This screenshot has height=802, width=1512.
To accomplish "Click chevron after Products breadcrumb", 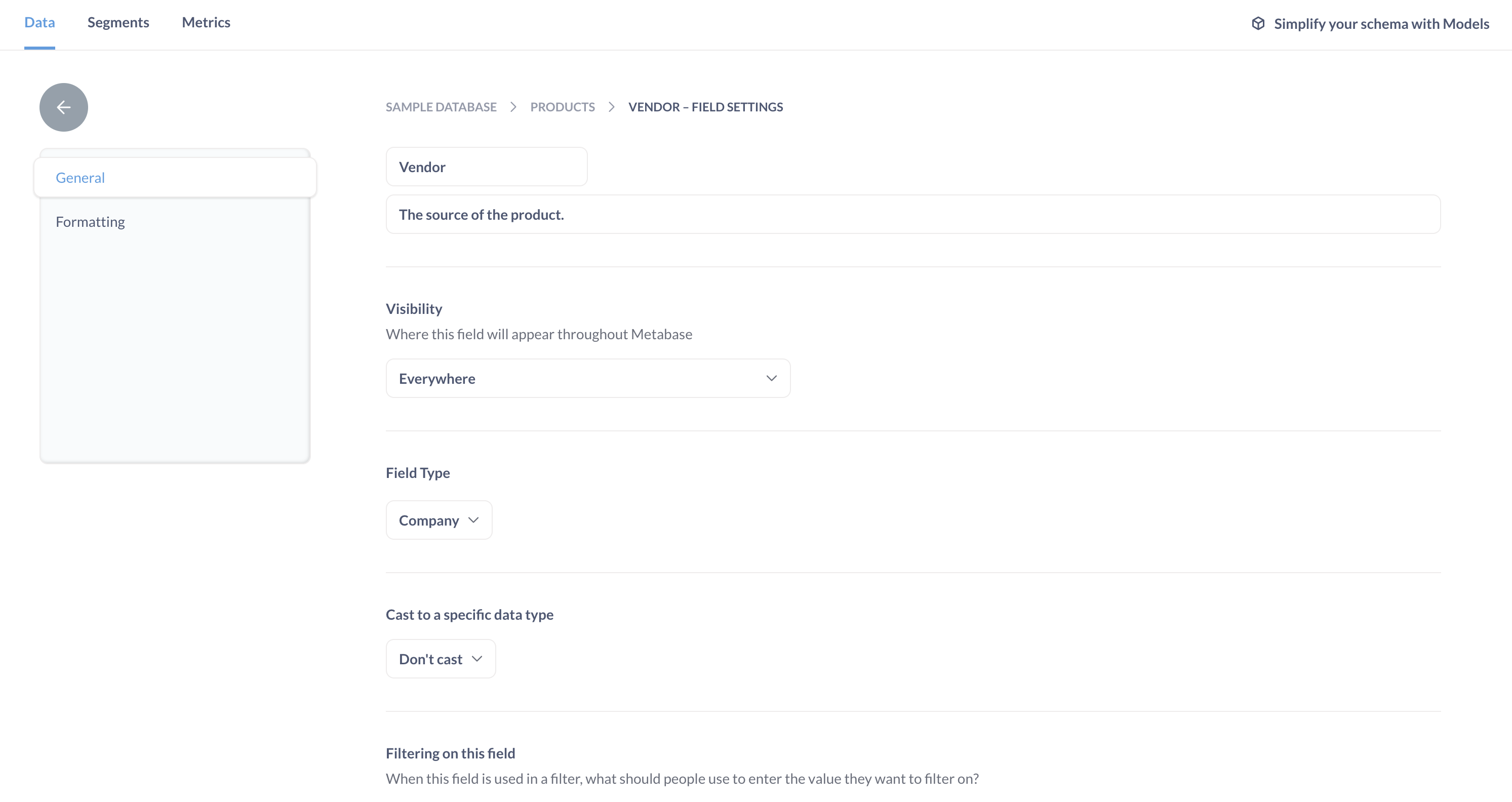I will coord(612,107).
